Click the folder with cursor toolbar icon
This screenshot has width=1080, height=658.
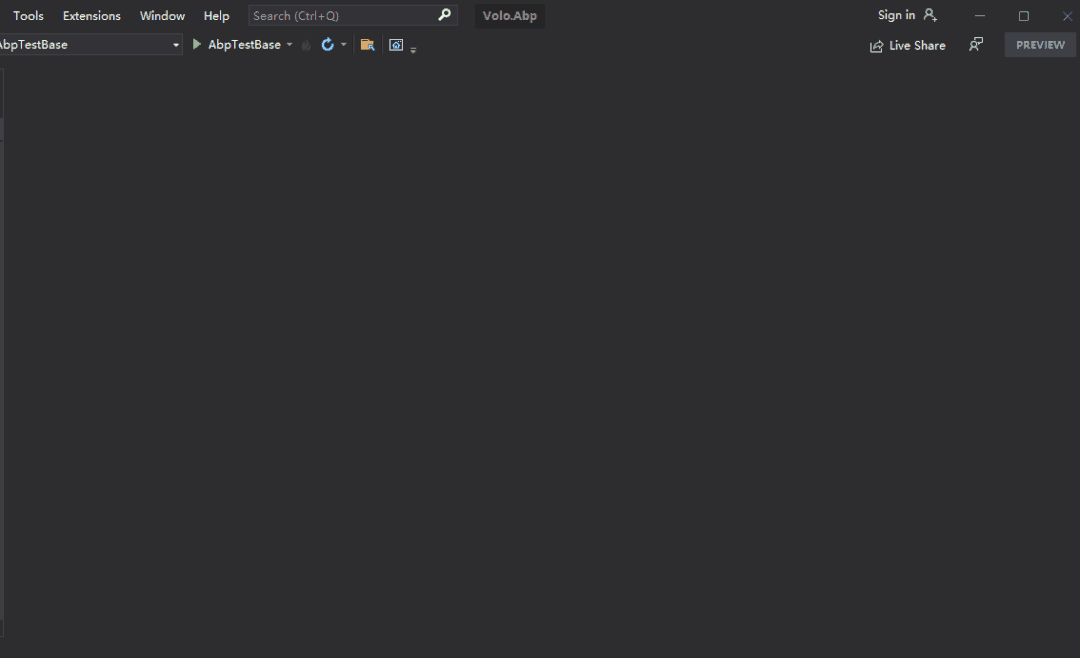[367, 45]
